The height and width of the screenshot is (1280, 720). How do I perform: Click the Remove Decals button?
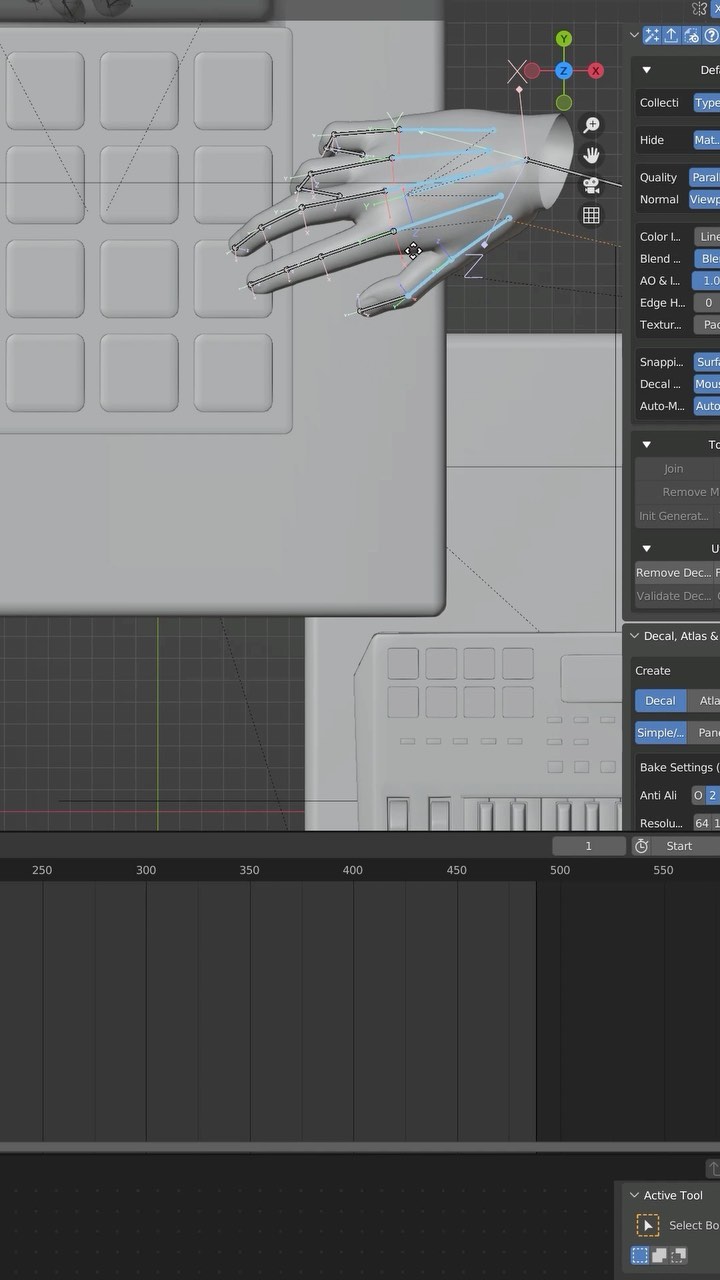click(x=674, y=573)
